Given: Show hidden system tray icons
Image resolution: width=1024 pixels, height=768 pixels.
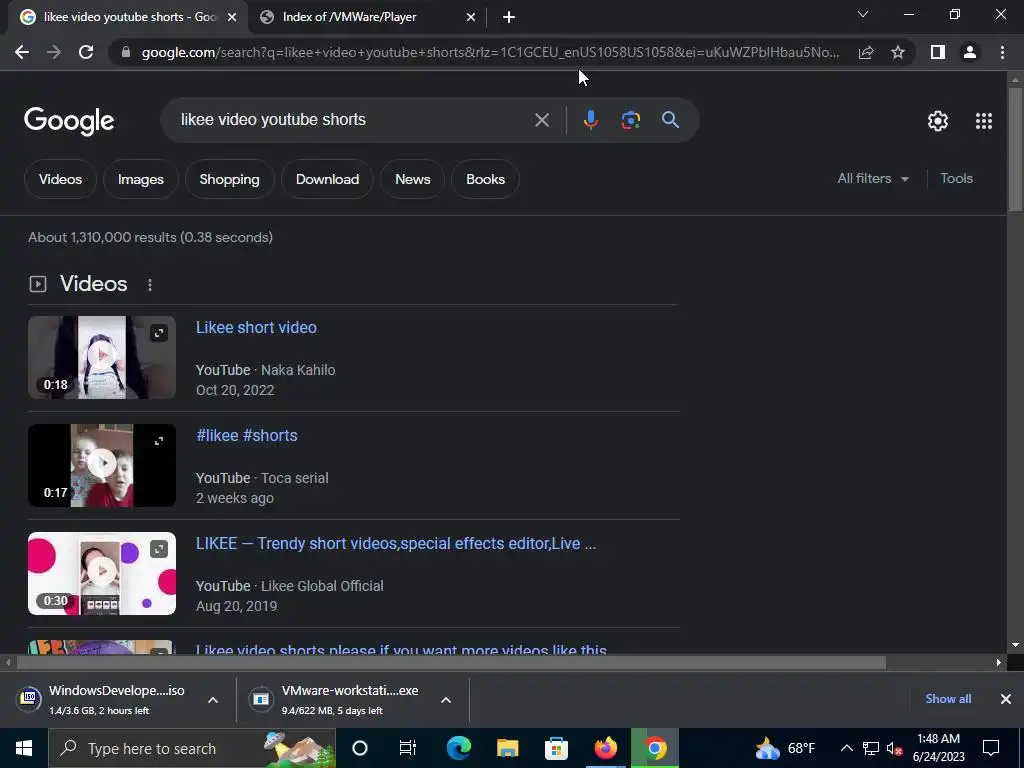Looking at the screenshot, I should tap(846, 748).
